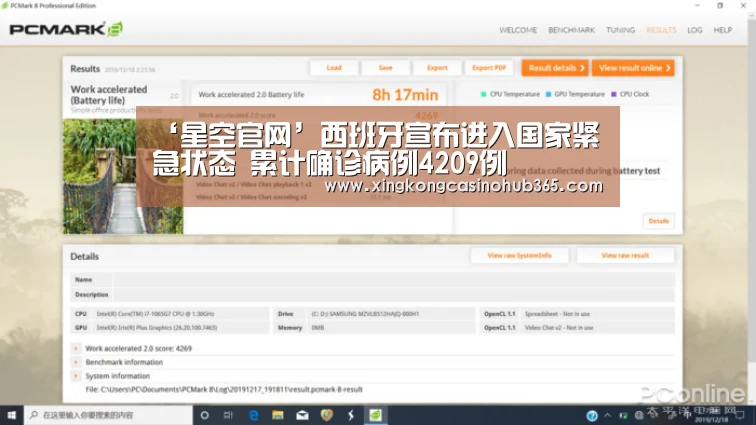This screenshot has height=425, width=756.
Task: Click the Intel Iris Plus Graphics GPU text
Action: click(157, 328)
